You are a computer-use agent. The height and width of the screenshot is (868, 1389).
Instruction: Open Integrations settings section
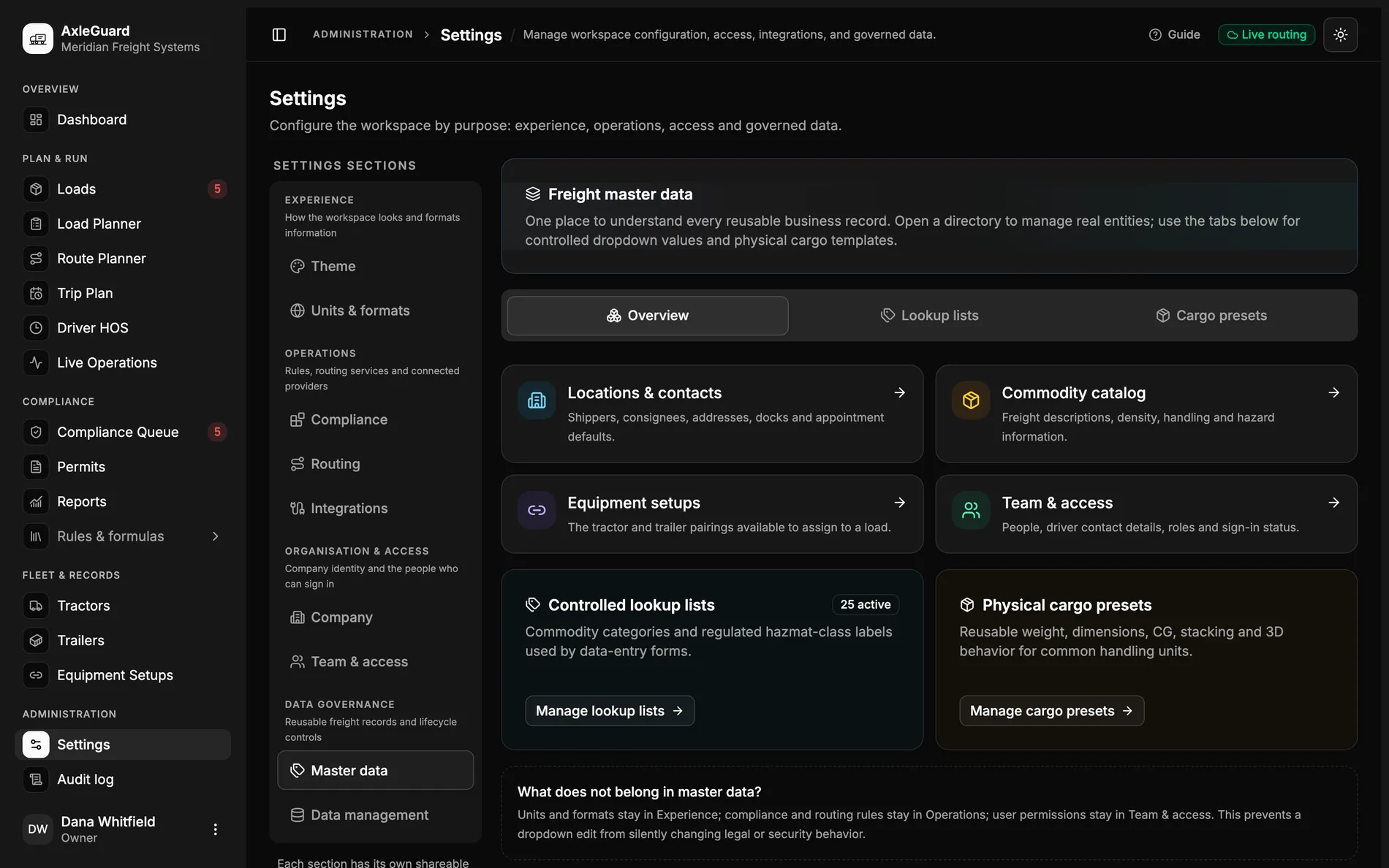point(375,509)
